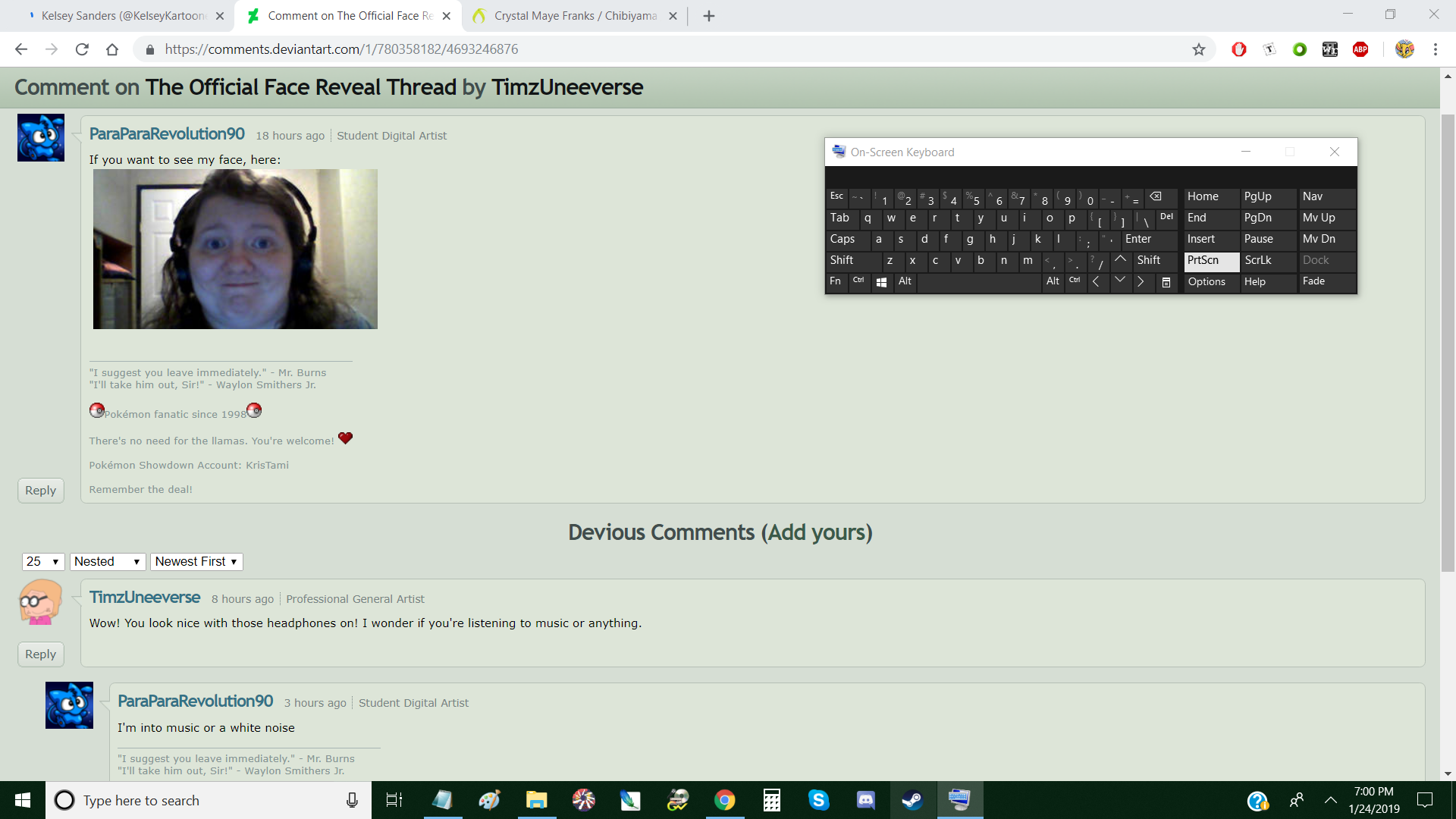Viewport: 1456px width, 819px height.
Task: Click Windows key on On-Screen Keyboard
Action: coord(881,282)
